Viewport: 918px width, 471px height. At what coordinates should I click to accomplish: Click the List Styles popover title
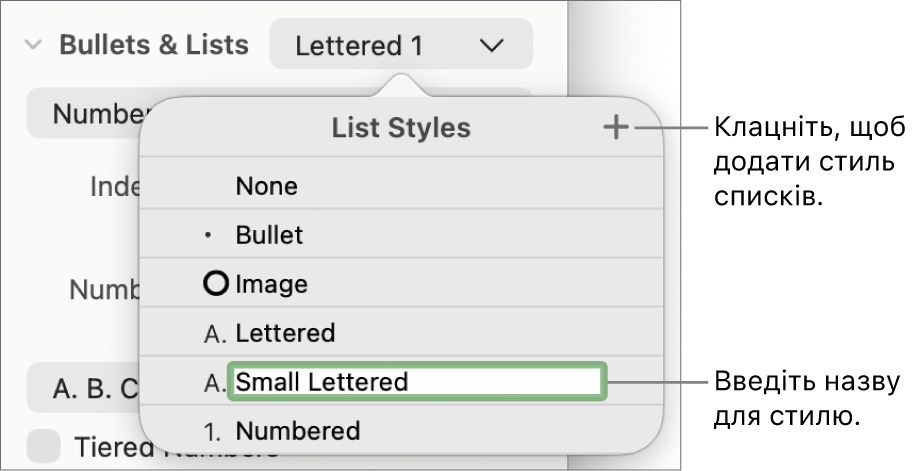[x=400, y=128]
